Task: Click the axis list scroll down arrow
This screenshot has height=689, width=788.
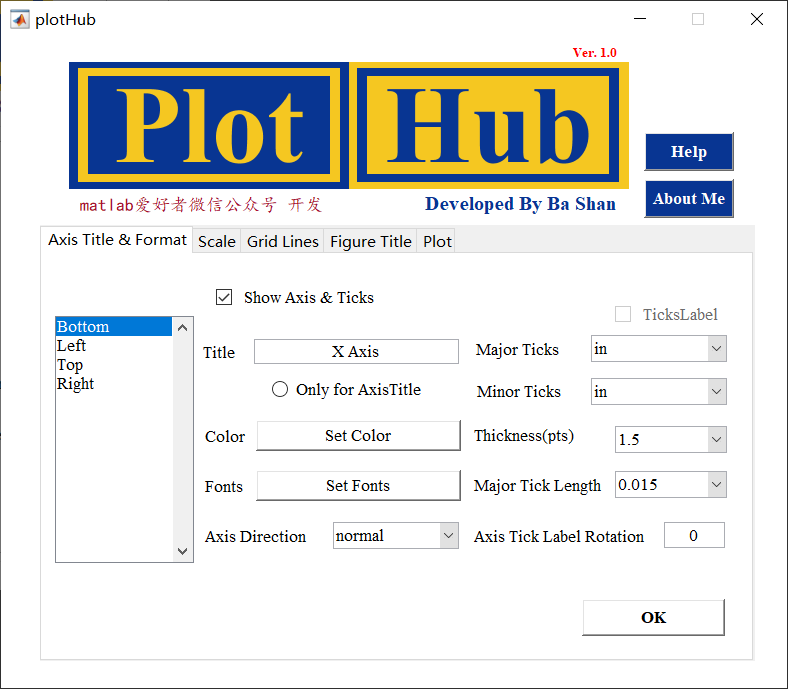Action: 182,551
